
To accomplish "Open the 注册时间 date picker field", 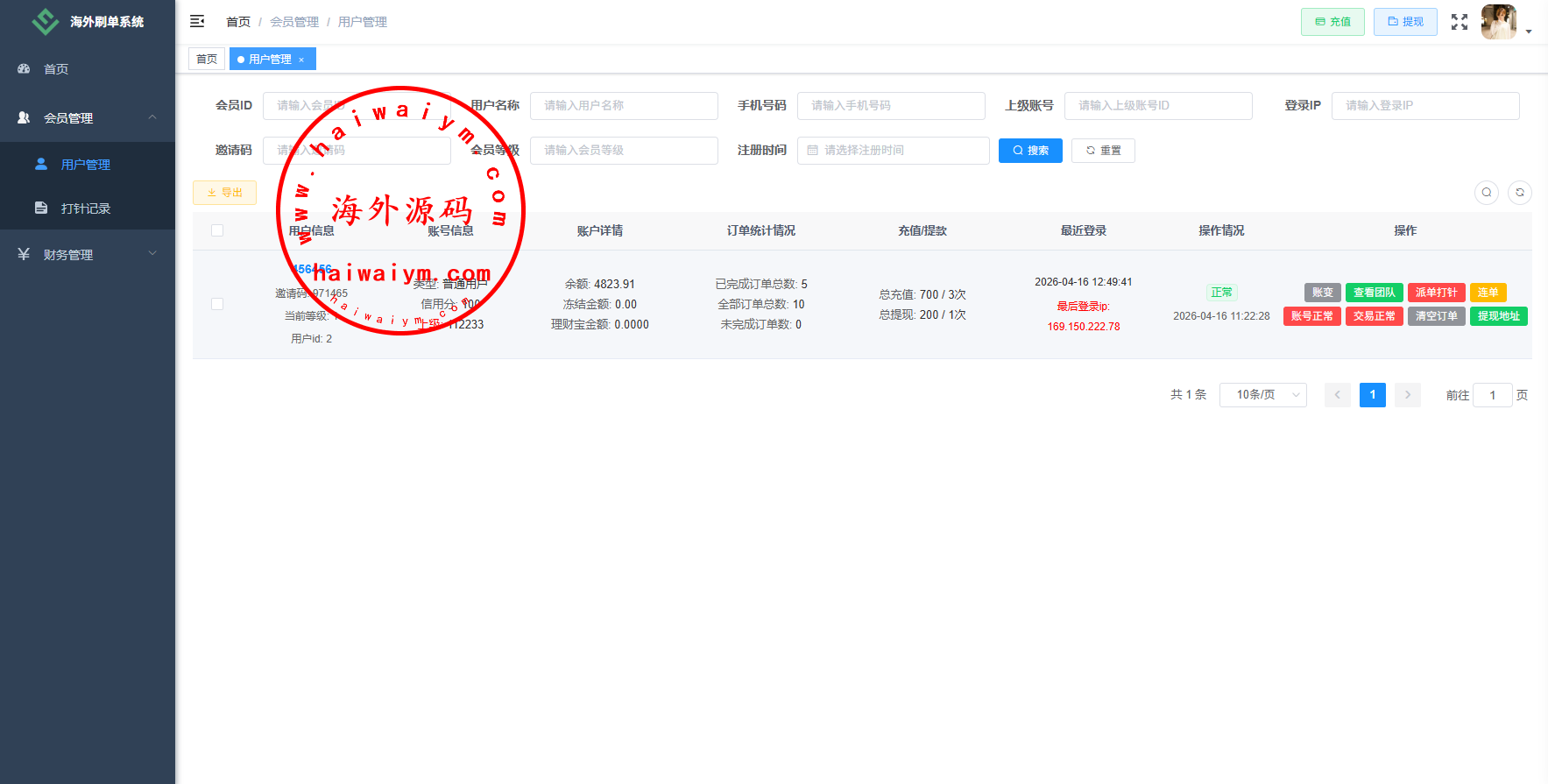I will [893, 151].
